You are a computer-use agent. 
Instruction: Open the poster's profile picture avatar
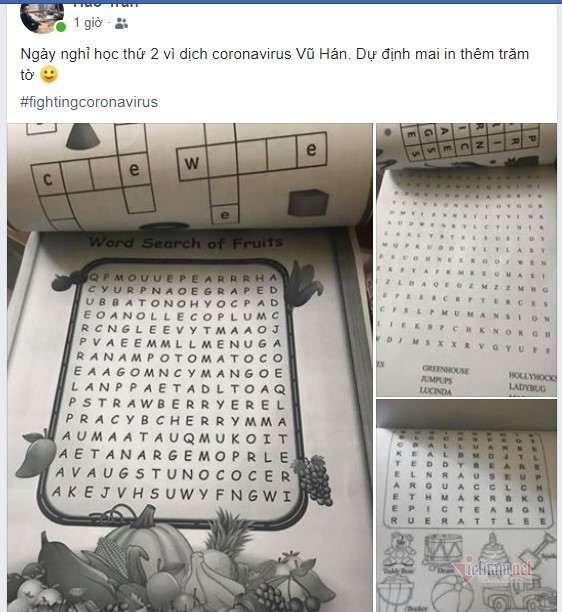tap(42, 18)
